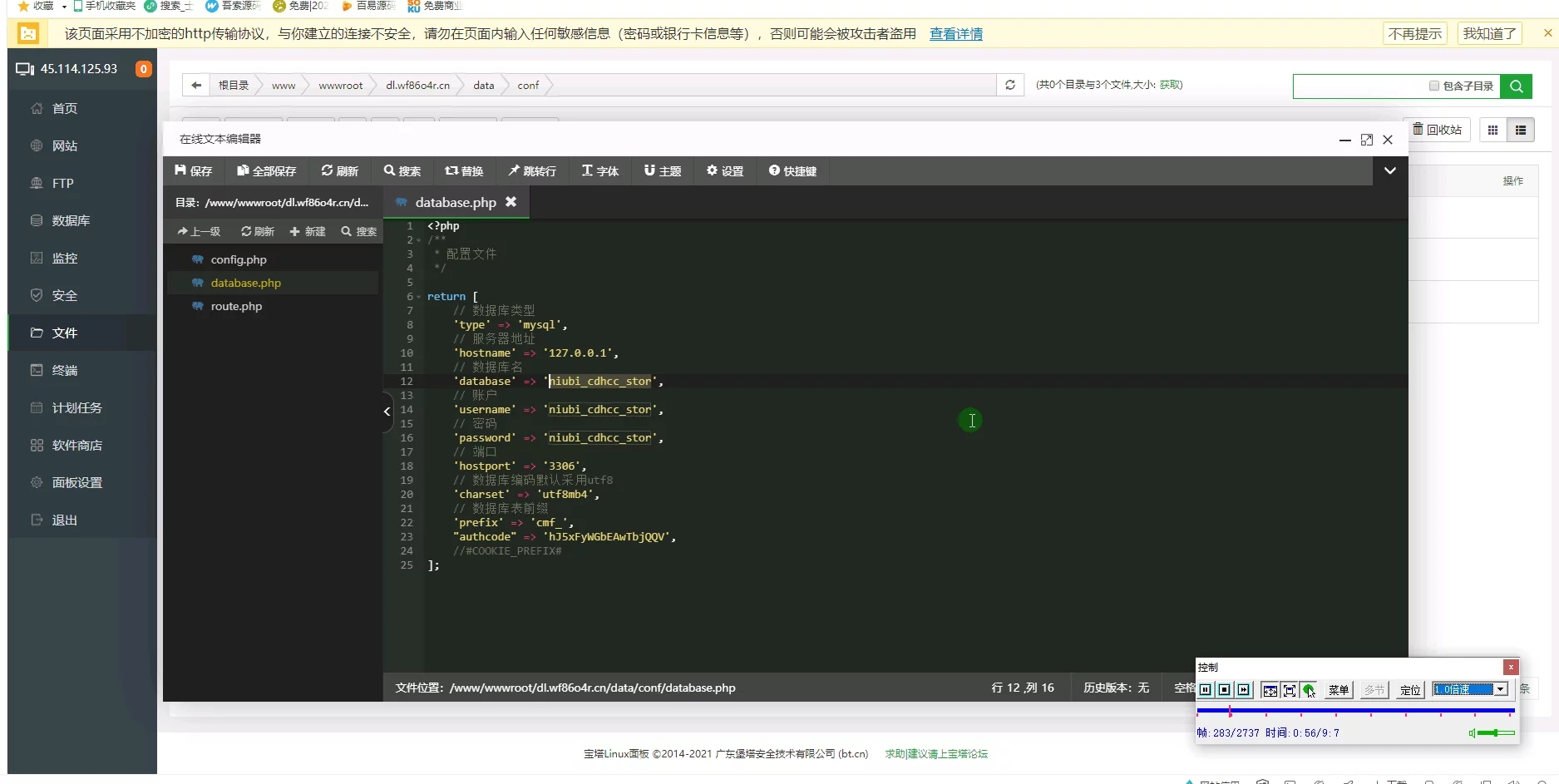
Task: Click the 不再提示 button
Action: pos(1415,33)
